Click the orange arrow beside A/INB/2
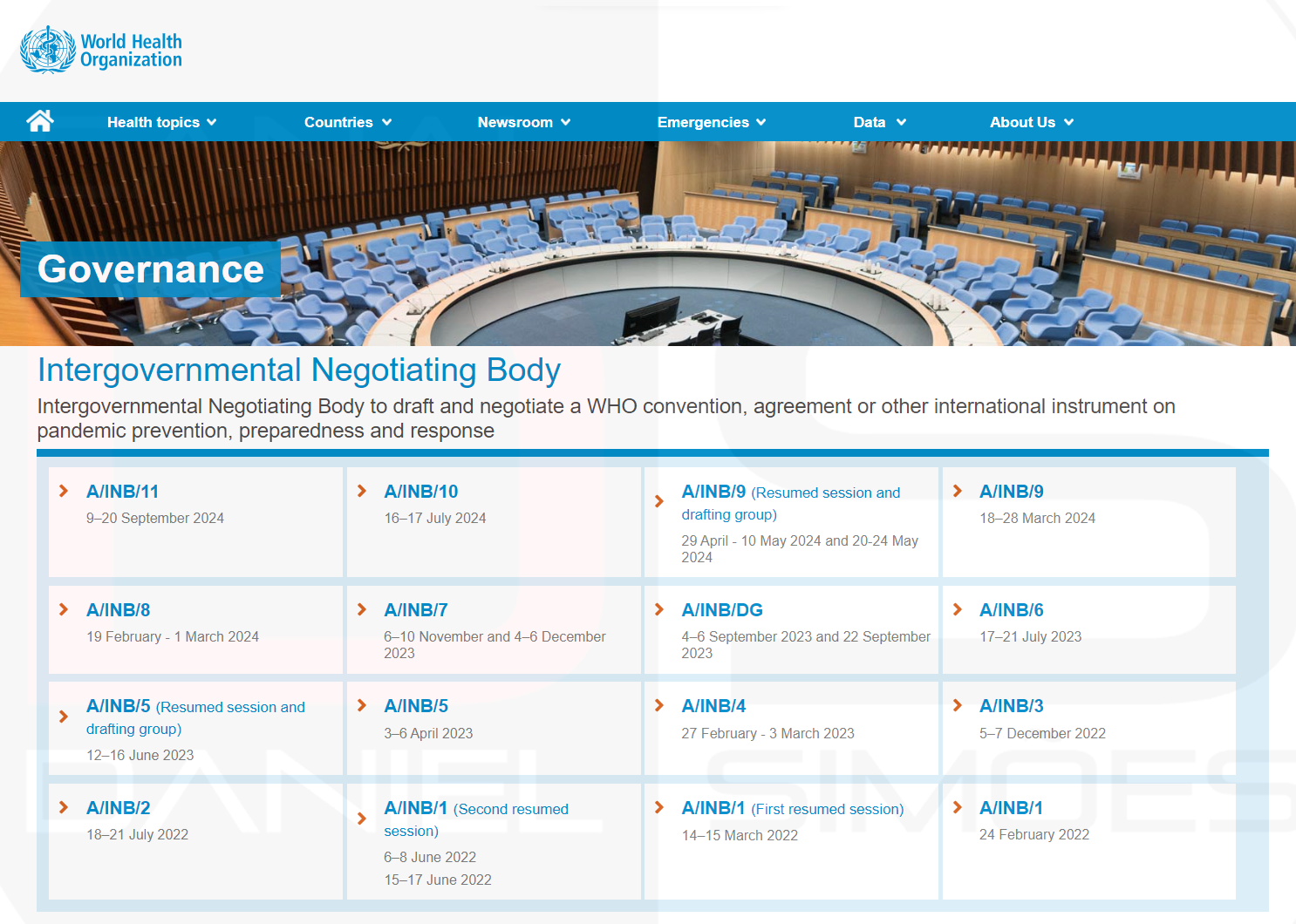 (64, 807)
